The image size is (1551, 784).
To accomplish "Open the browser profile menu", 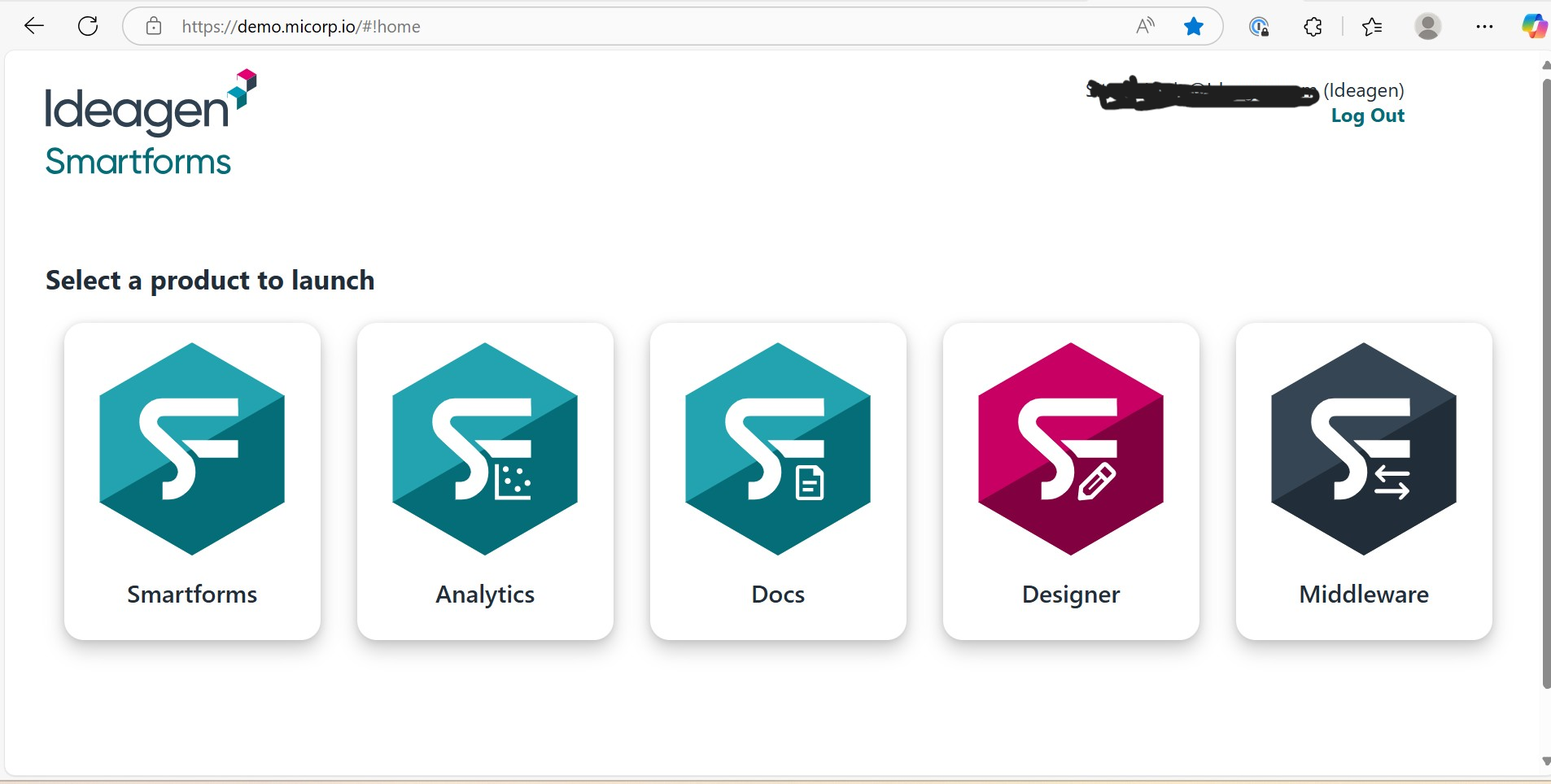I will (x=1428, y=26).
